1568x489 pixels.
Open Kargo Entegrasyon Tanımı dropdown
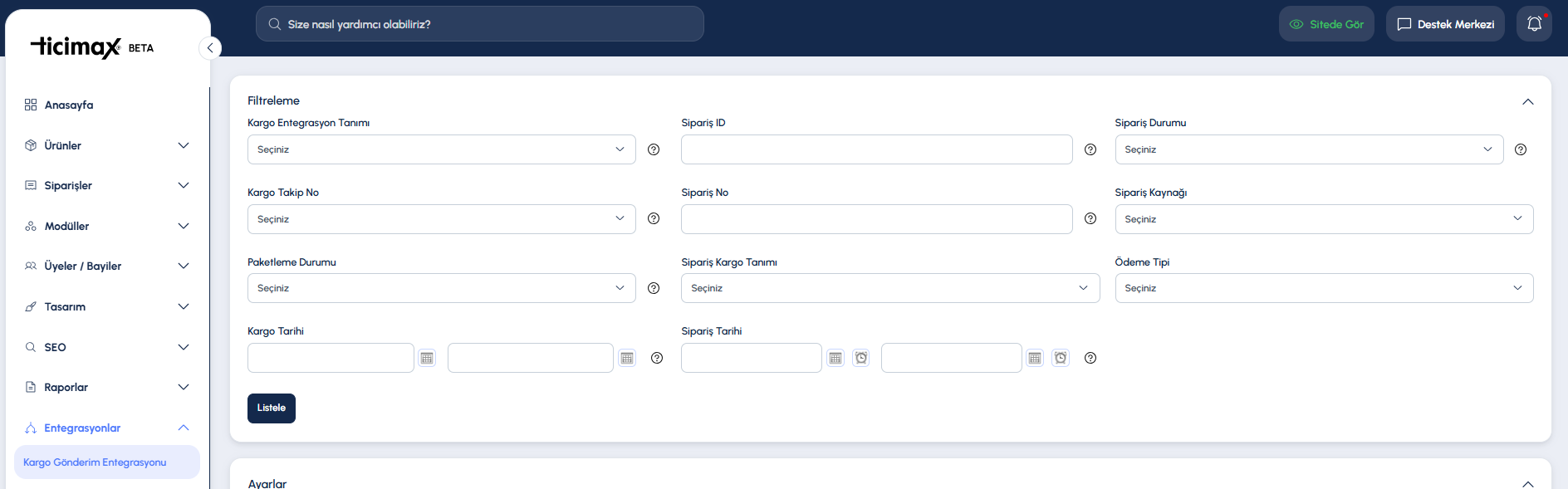pos(442,149)
